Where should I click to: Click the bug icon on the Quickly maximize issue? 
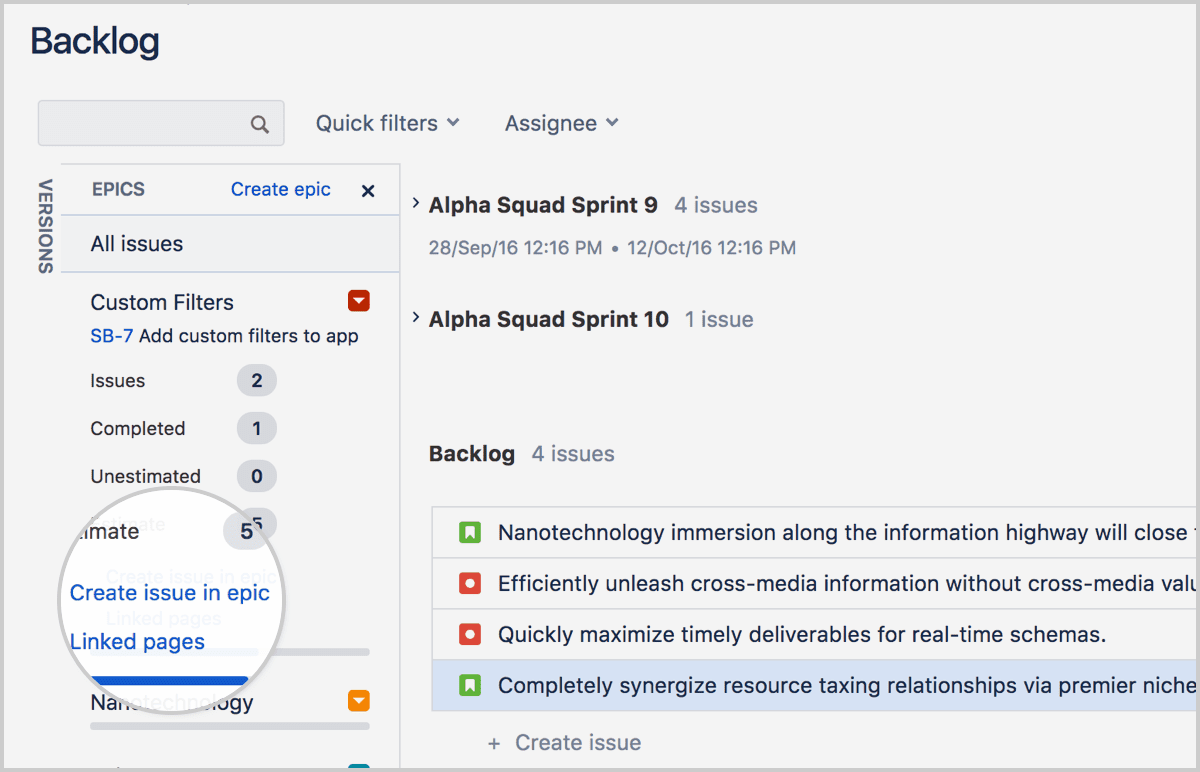470,634
